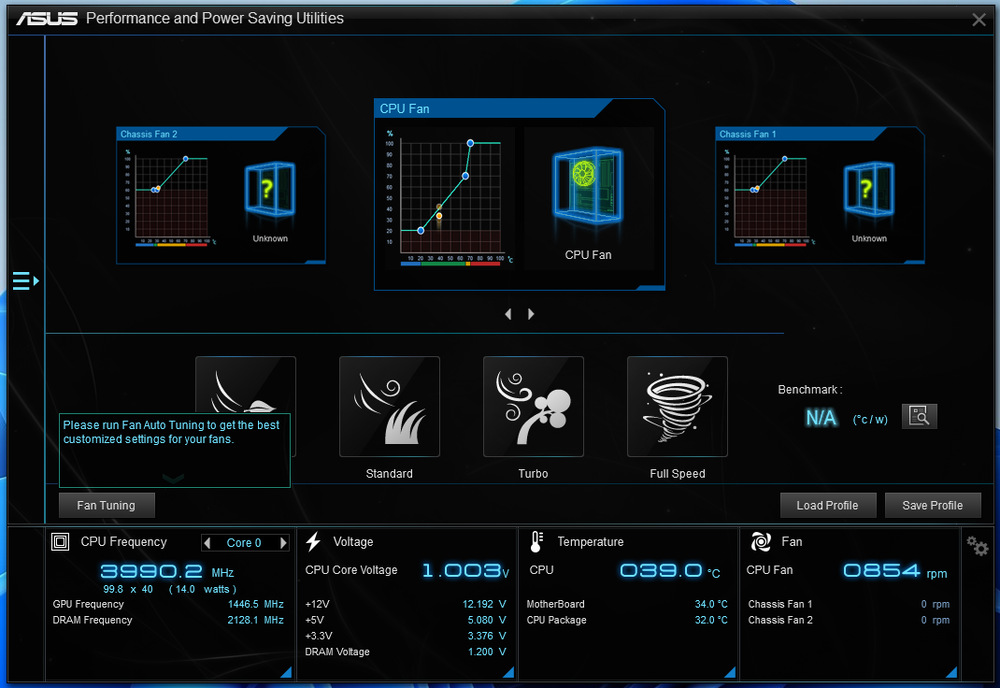The height and width of the screenshot is (688, 1000).
Task: Open the side menu hamburger icon
Action: (26, 281)
